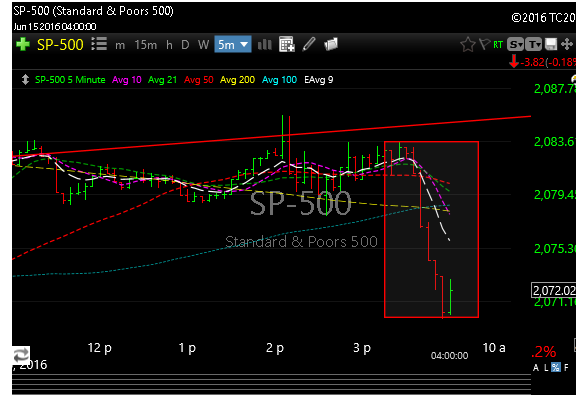The image size is (576, 395).
Task: Open the T dropdown button
Action: coord(533,44)
